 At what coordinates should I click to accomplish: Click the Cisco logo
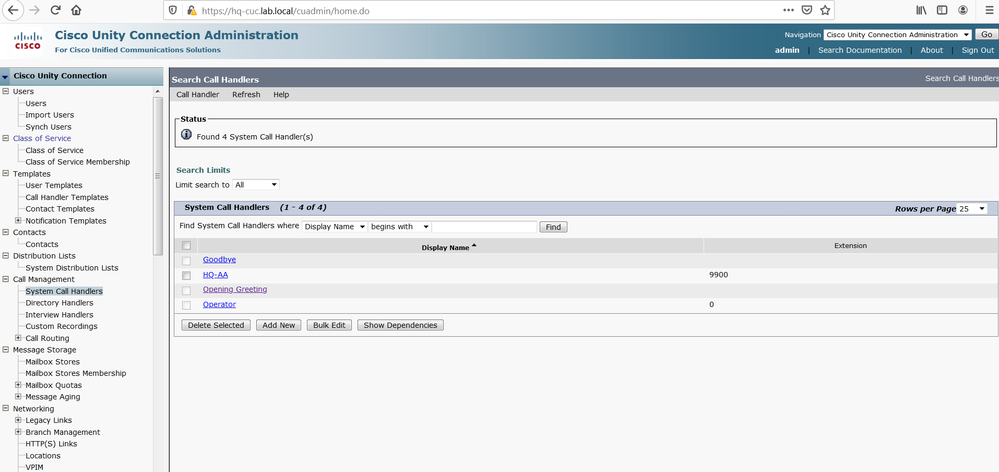pyautogui.click(x=27, y=41)
